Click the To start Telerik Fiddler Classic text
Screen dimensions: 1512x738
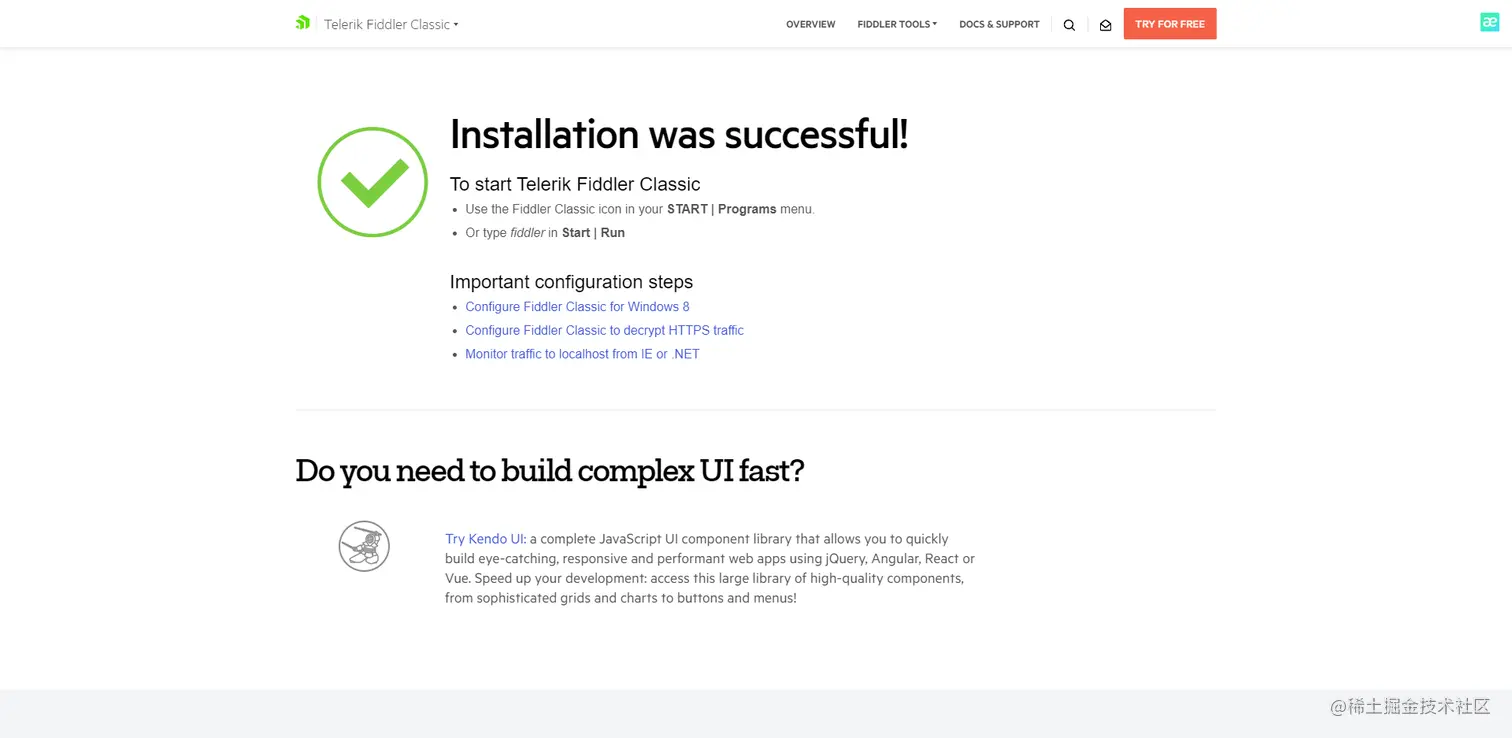point(575,184)
